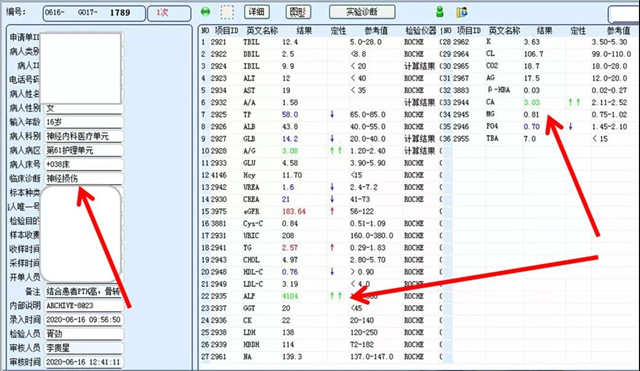This screenshot has width=640, height=371.
Task: Click the 录入时间 field 2020-06-16 09:56:50
Action: point(83,320)
